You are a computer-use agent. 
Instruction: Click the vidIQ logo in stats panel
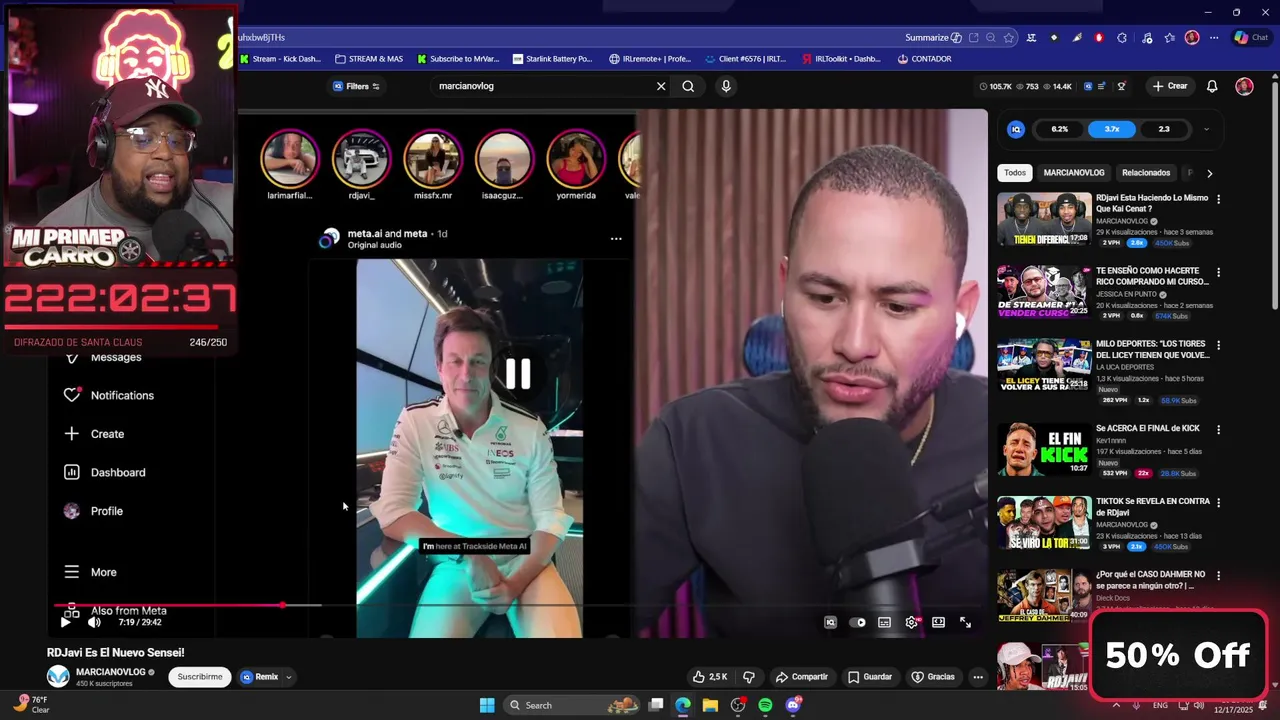[x=1016, y=129]
